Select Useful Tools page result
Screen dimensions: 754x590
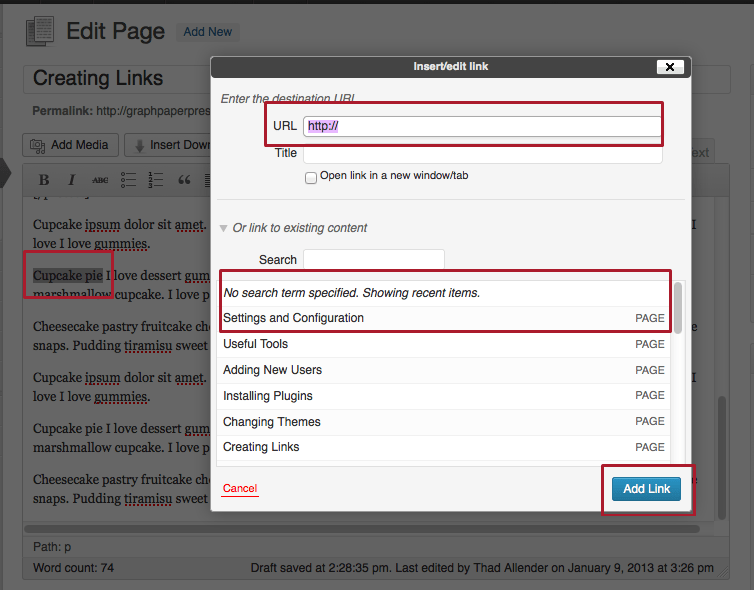pyautogui.click(x=444, y=344)
